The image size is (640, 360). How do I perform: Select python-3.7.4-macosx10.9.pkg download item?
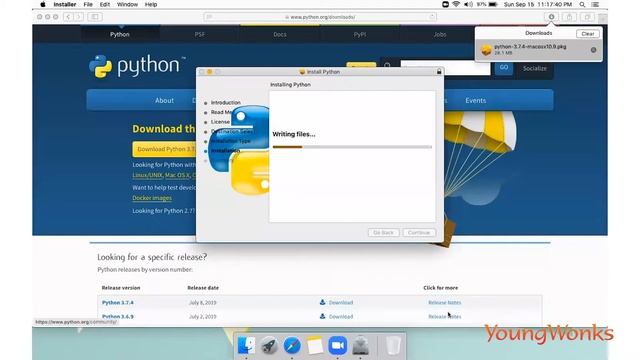(539, 50)
